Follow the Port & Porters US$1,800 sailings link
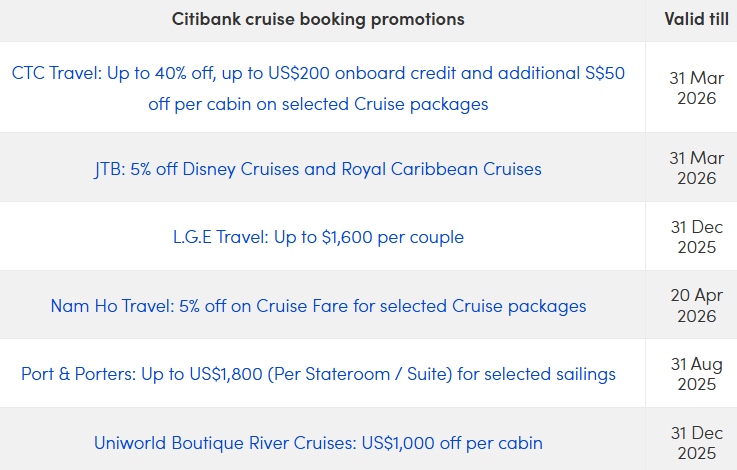 point(318,374)
